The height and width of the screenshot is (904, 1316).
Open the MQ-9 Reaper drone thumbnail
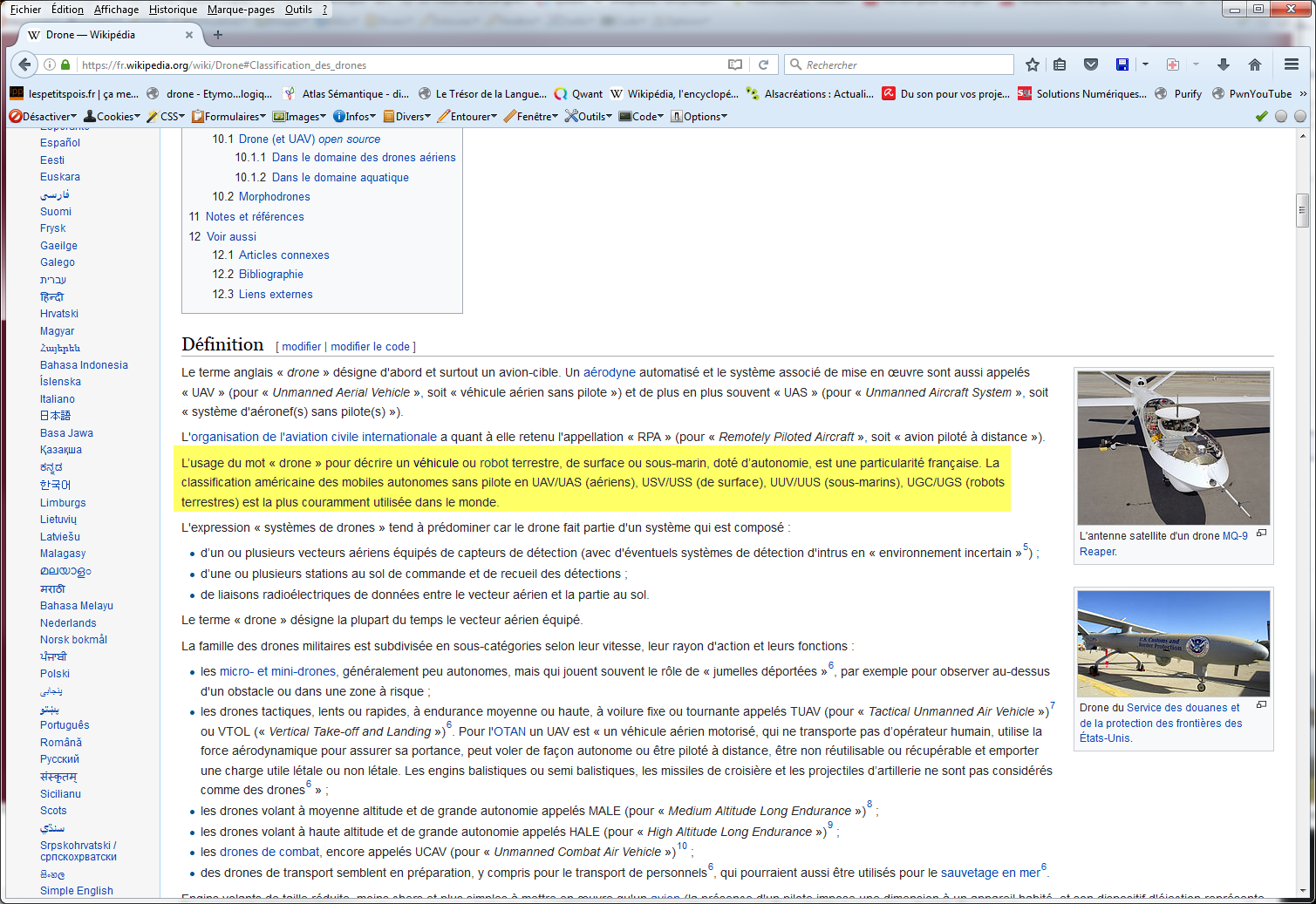[1173, 448]
